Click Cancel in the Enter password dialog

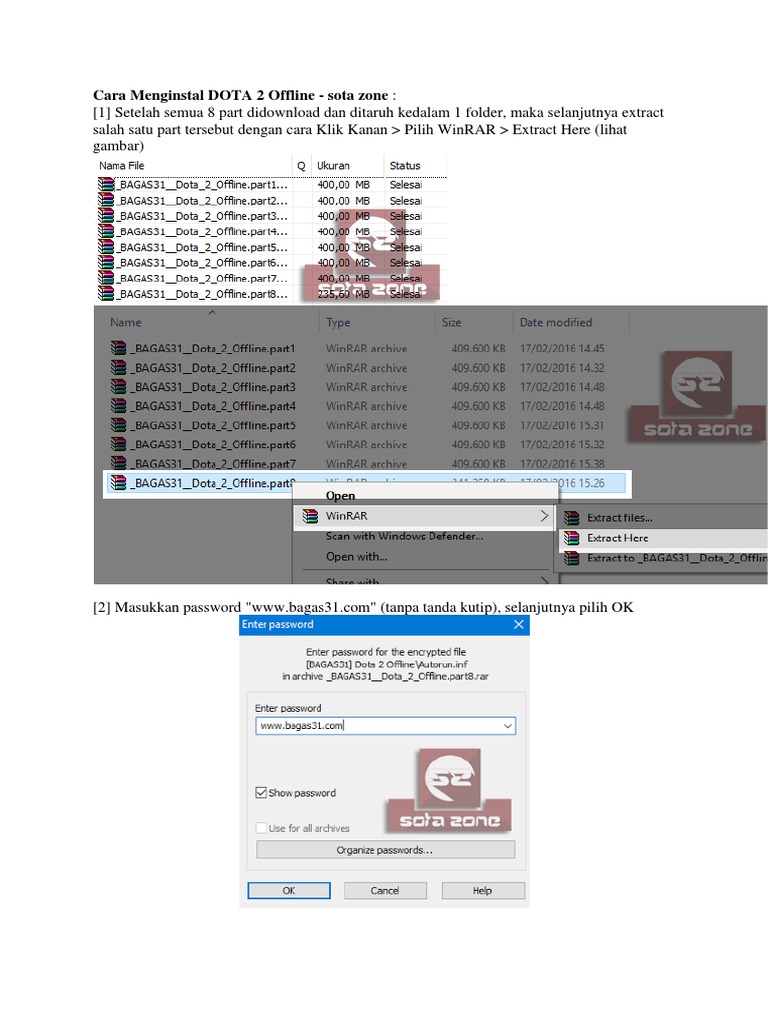[385, 891]
